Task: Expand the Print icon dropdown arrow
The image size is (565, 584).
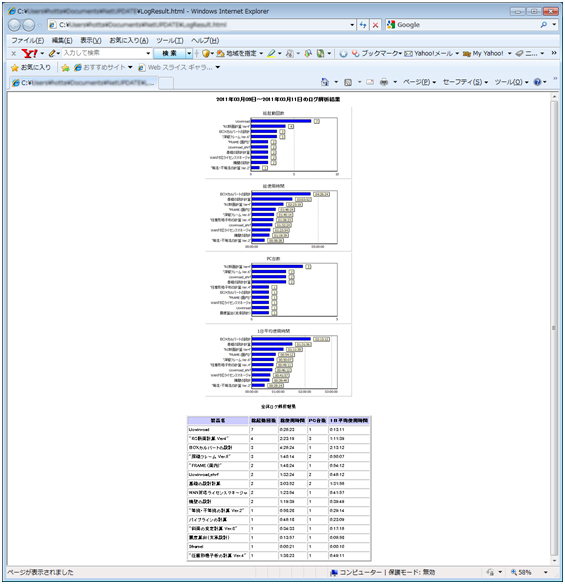Action: (395, 82)
